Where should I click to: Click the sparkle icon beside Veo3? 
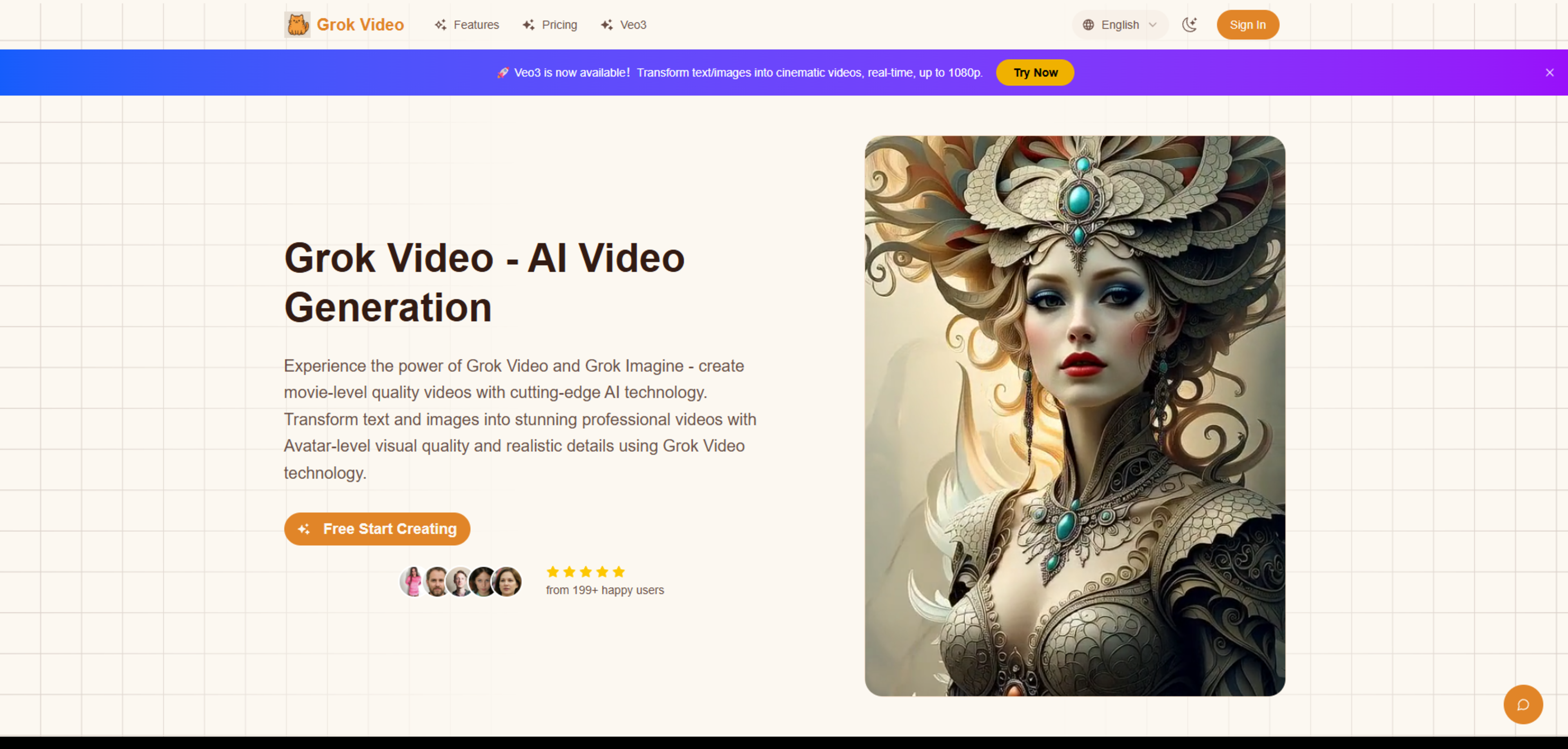point(606,25)
